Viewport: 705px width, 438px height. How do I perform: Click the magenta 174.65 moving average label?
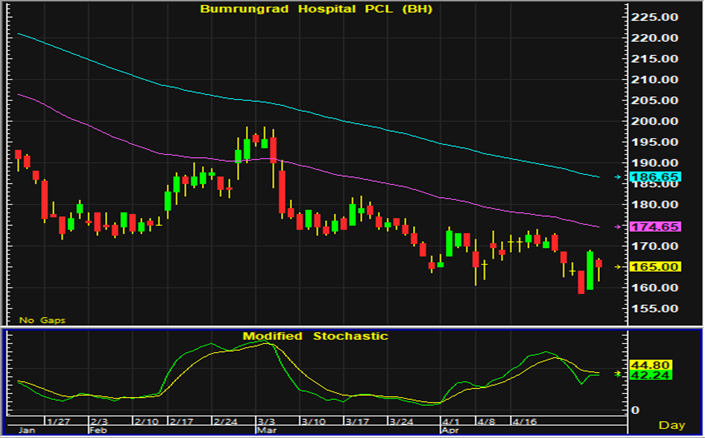656,227
